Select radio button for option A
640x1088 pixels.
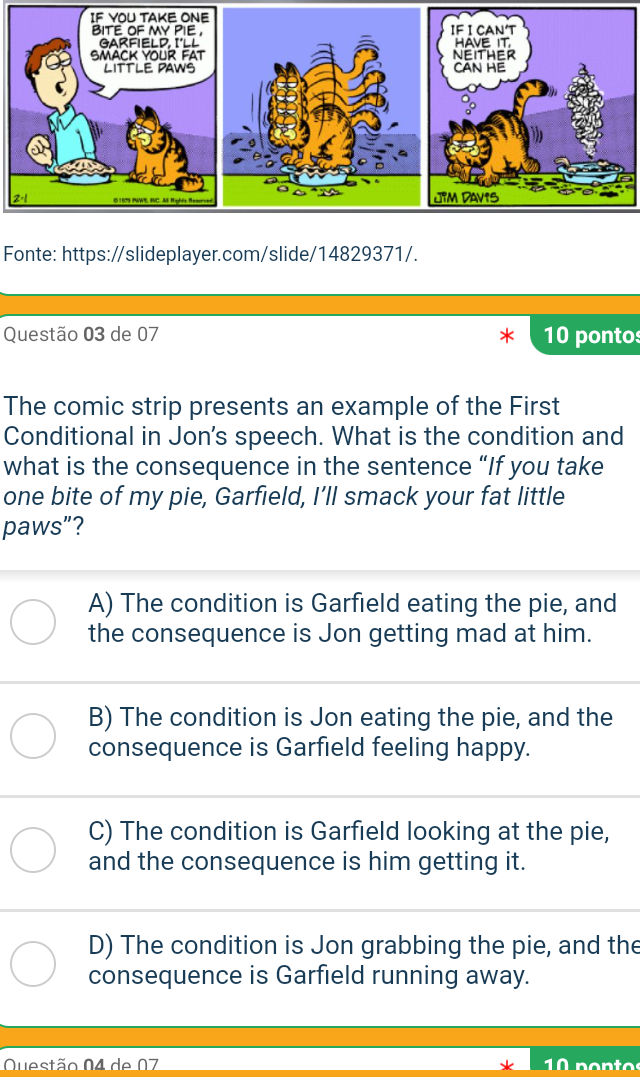point(32,622)
